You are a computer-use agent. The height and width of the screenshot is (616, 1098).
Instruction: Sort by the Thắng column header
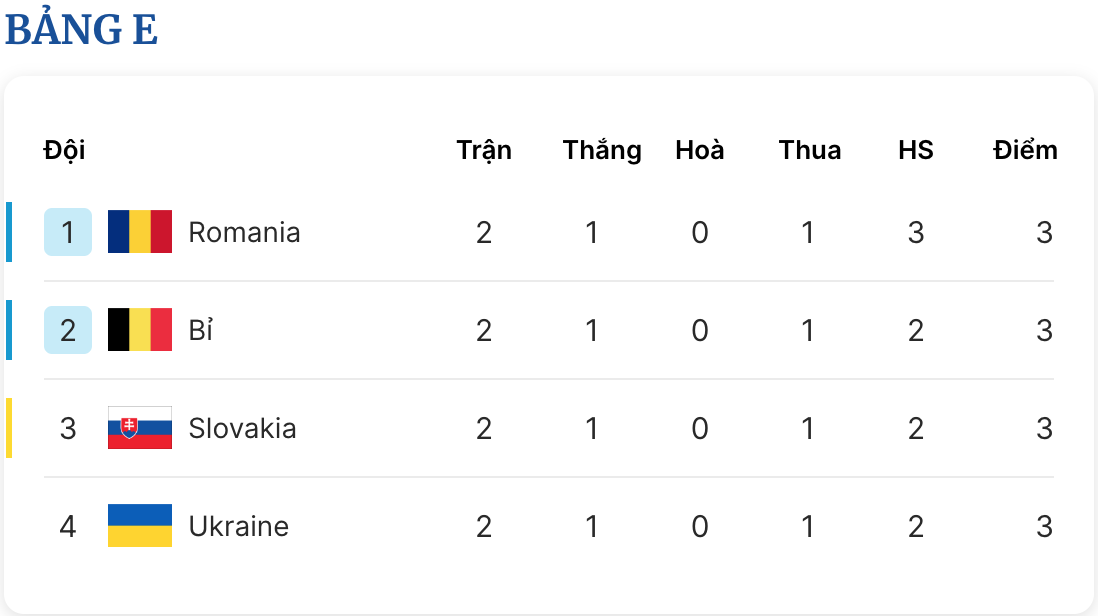(602, 150)
